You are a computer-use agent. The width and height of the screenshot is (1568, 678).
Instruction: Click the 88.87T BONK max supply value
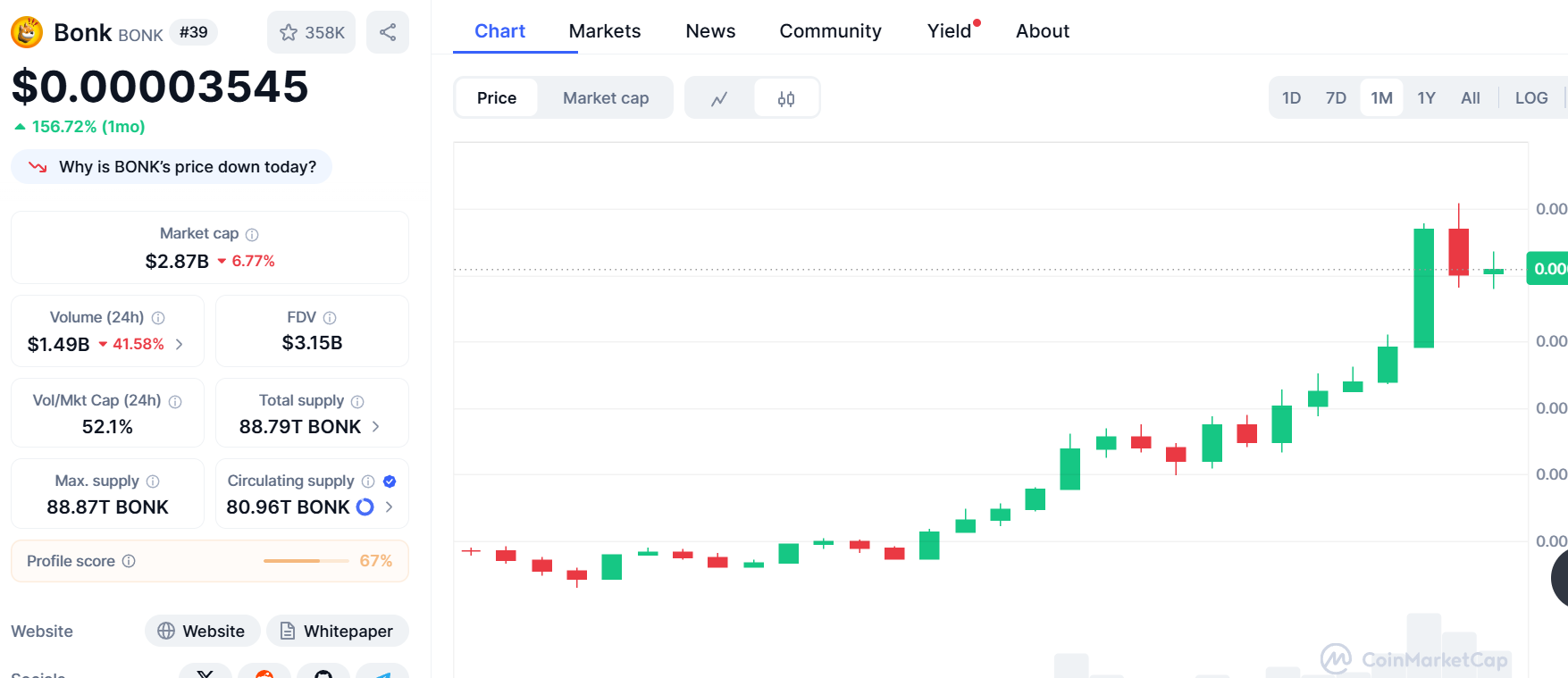point(107,507)
